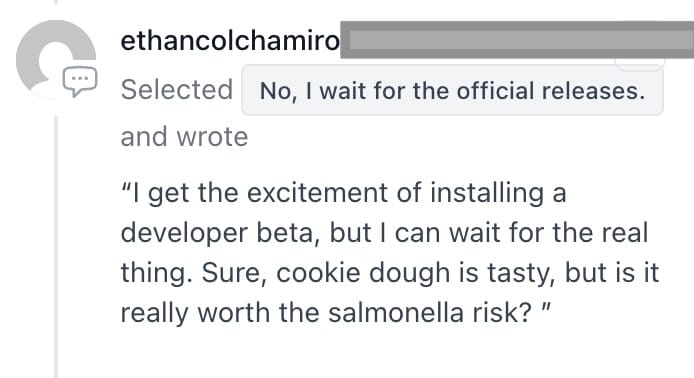Viewport: 694px width, 378px height.
Task: Click the 'cookie dough is tasty' line
Action: pyautogui.click(x=390, y=273)
